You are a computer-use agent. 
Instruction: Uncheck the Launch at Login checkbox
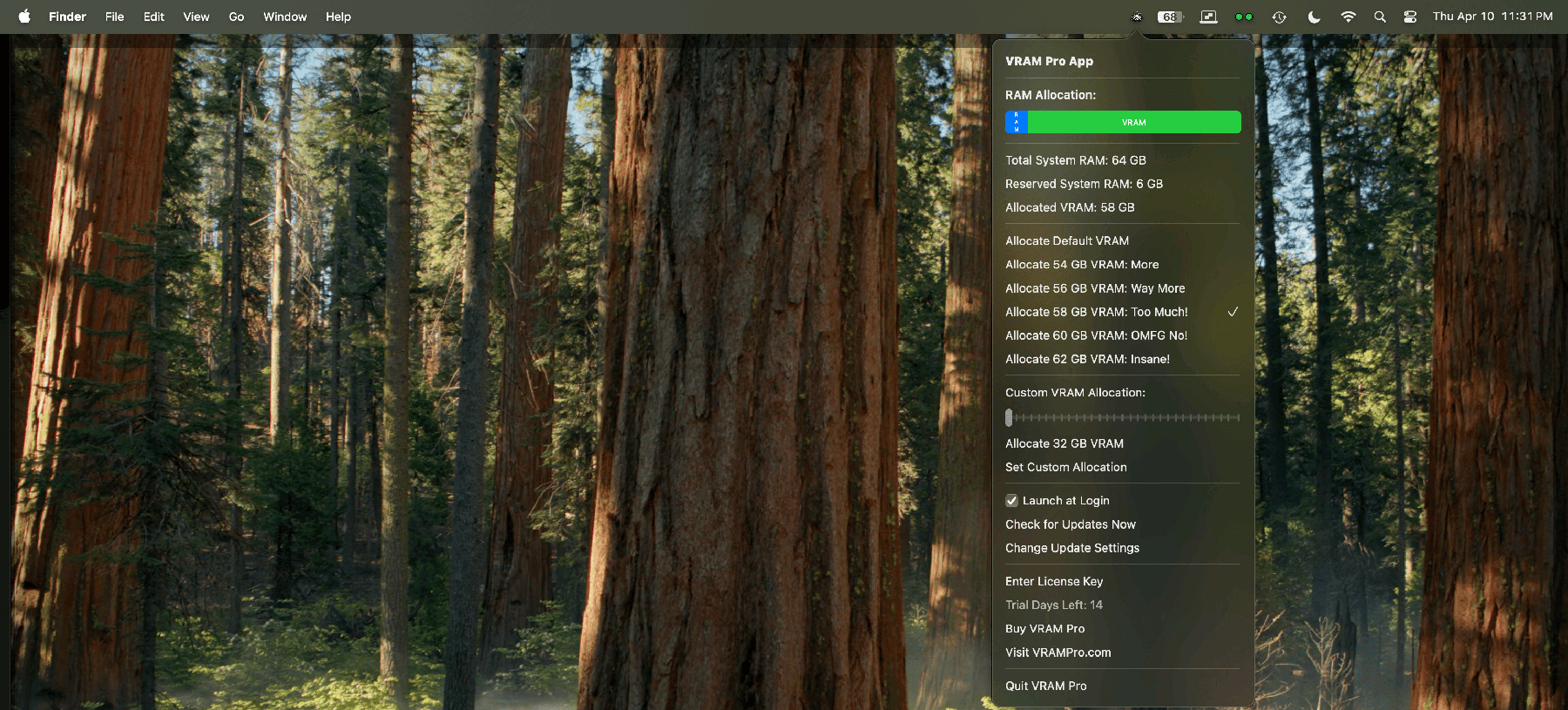[1011, 501]
